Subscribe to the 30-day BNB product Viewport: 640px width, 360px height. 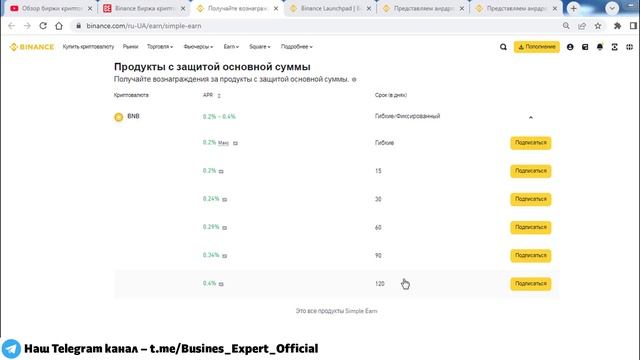[x=531, y=199]
